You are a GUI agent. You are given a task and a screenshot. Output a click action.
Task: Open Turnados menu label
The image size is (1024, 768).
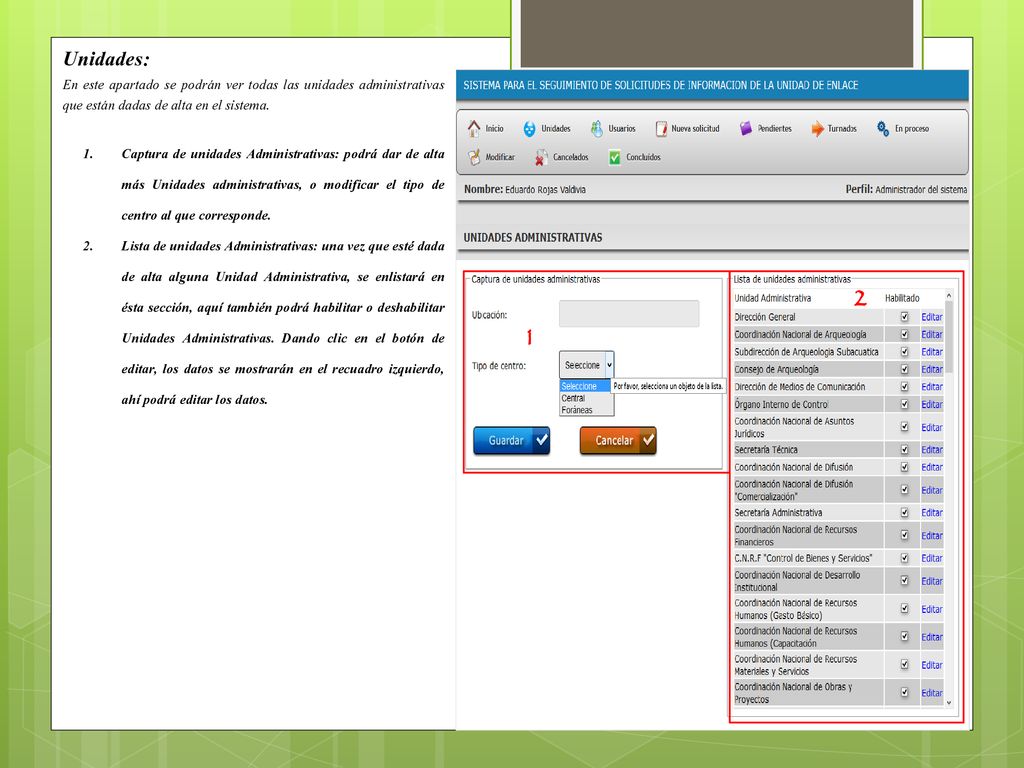click(842, 129)
